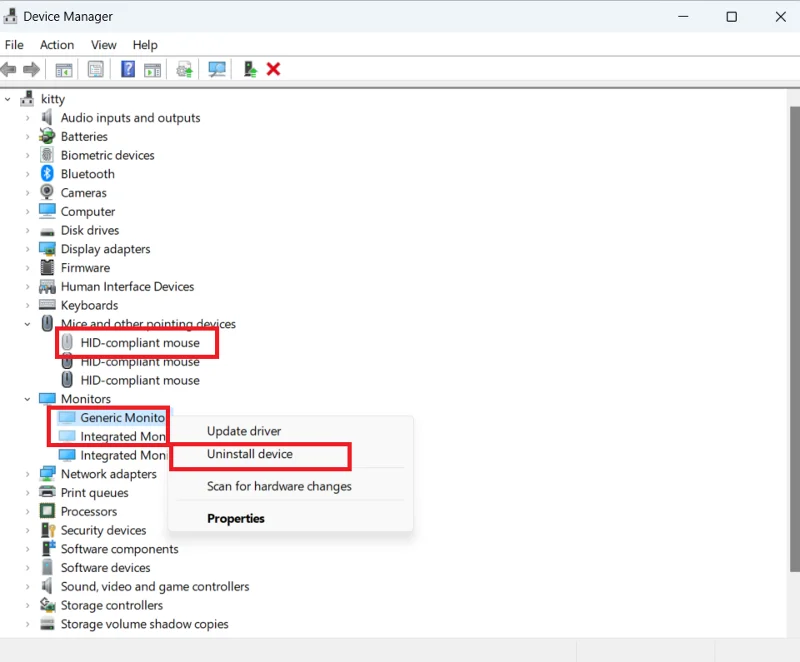Select the Generic Monitor device
This screenshot has height=662, width=800.
(x=122, y=418)
